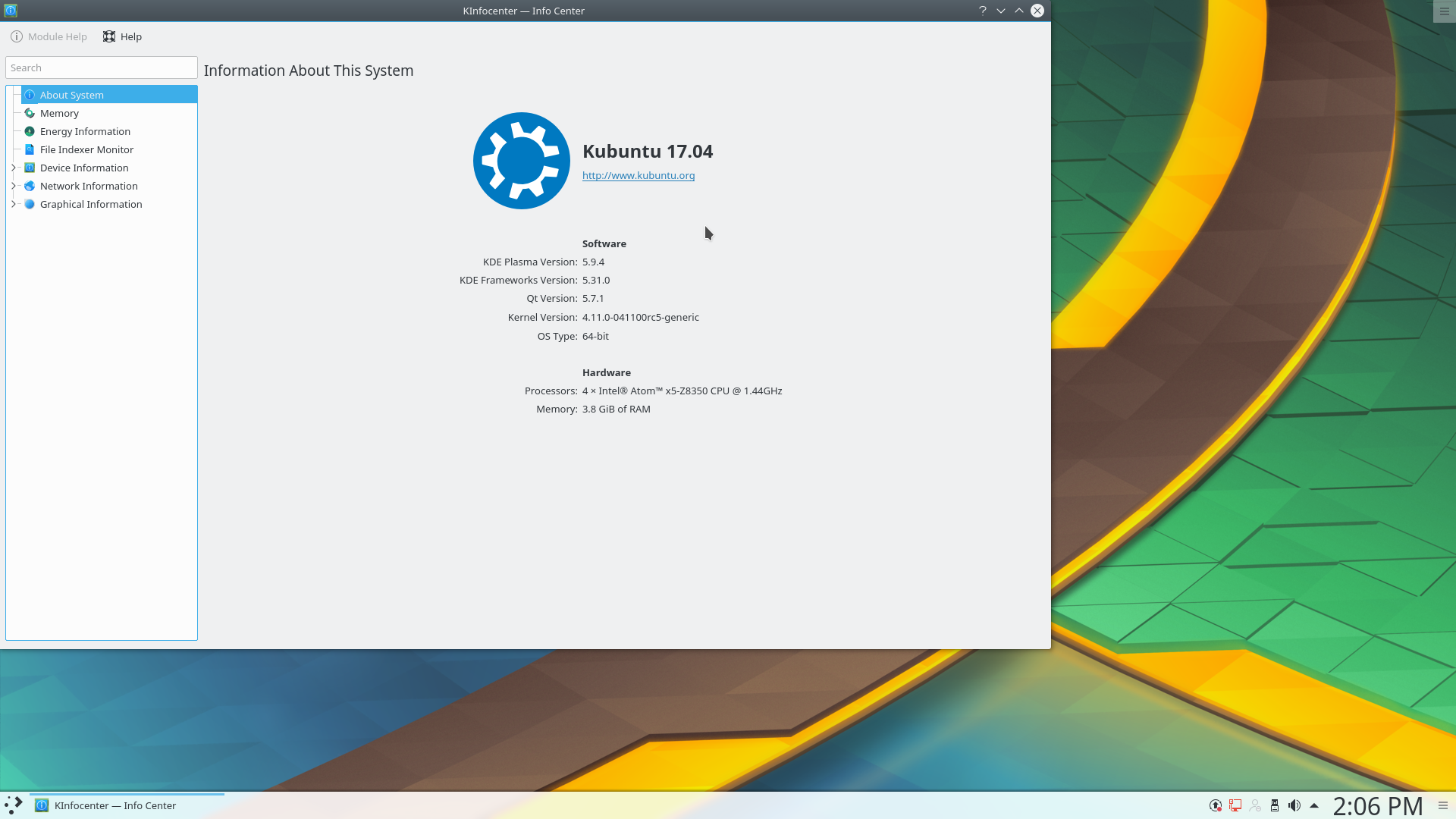Screen dimensions: 1456x819
Task: Open context help question mark in titlebar
Action: click(983, 11)
